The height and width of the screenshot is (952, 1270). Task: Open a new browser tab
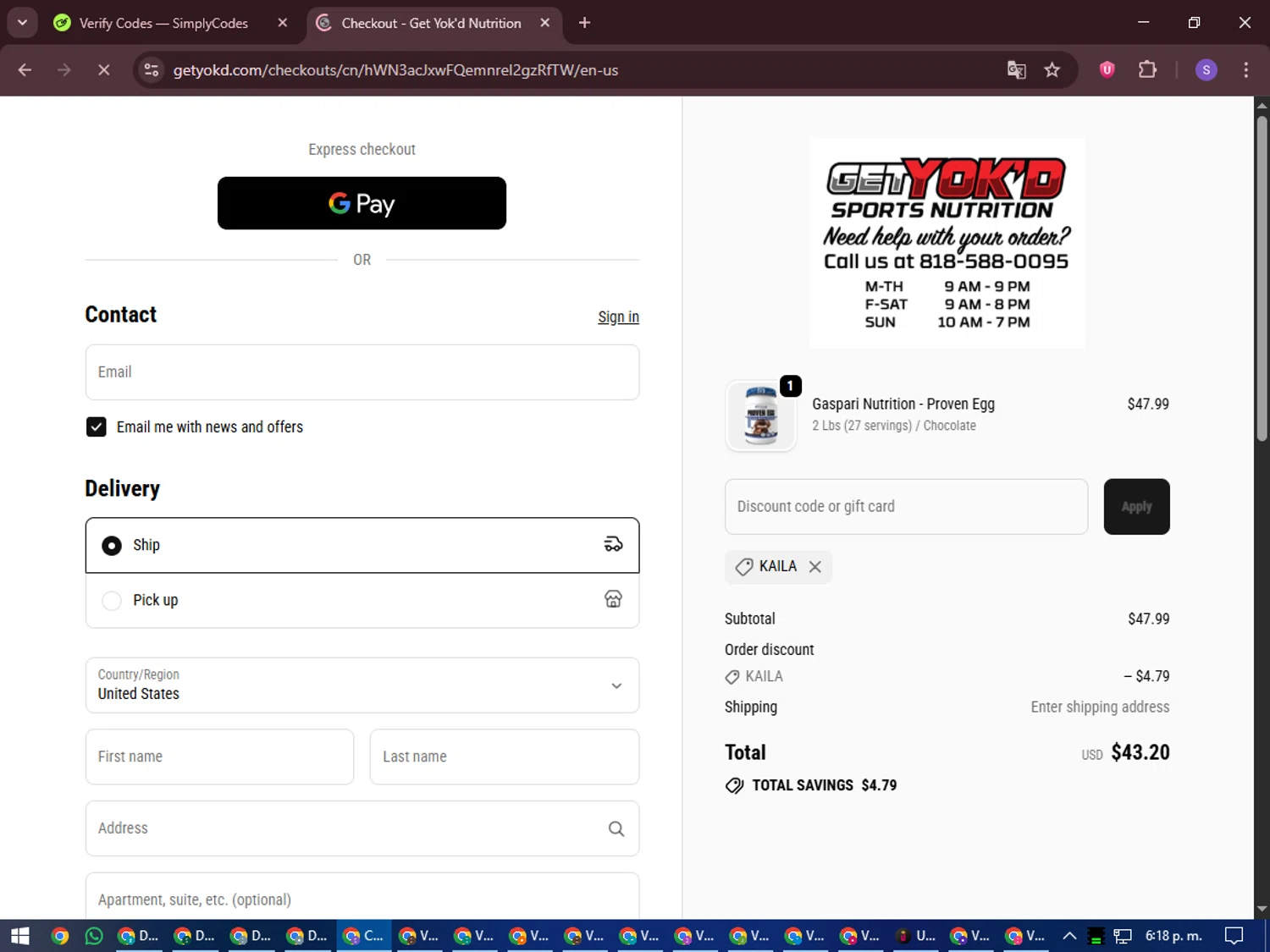click(x=584, y=23)
